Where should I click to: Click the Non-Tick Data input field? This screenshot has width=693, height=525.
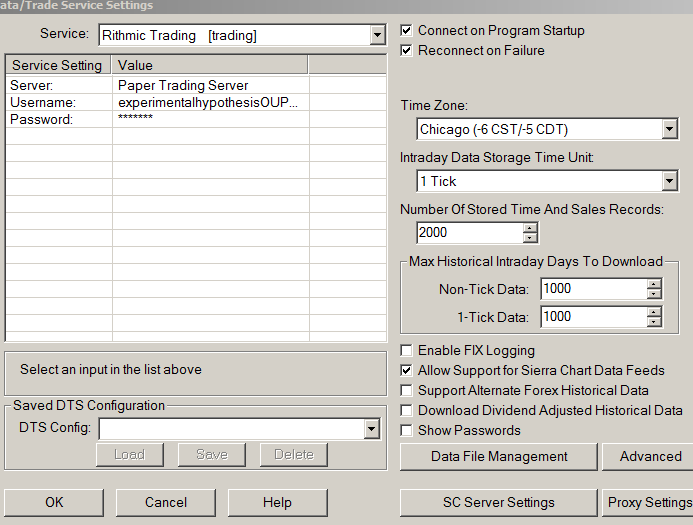594,289
